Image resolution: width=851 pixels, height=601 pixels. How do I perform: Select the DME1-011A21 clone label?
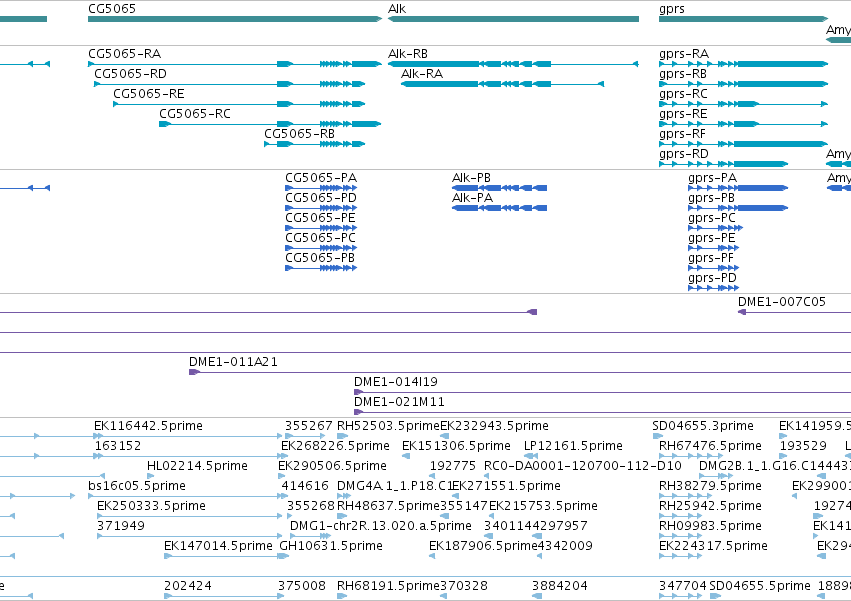233,362
